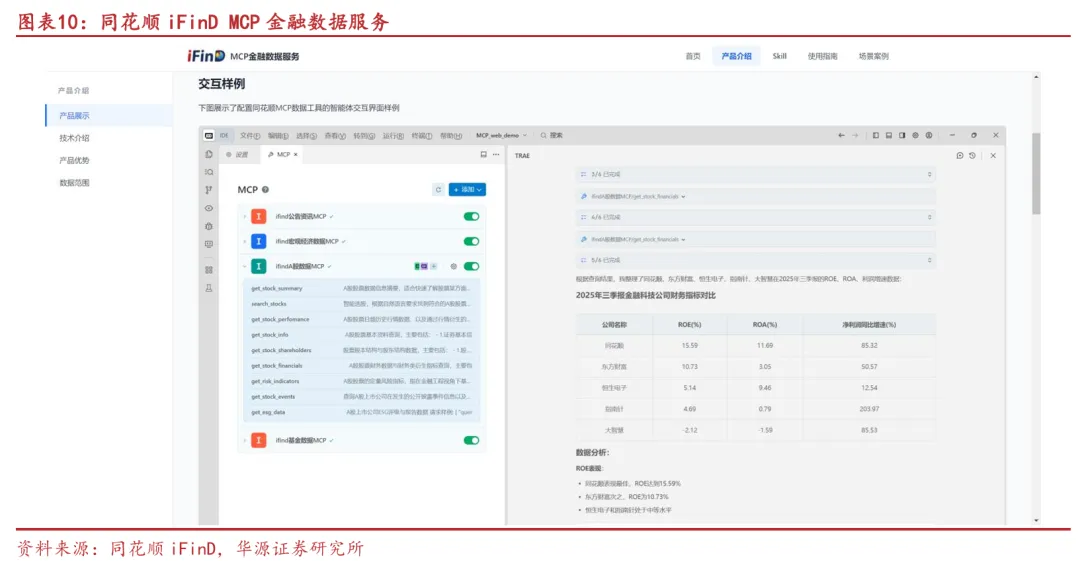Disable the ifindA股数据MCP toggle
Screen dimensions: 1080x561
471,266
